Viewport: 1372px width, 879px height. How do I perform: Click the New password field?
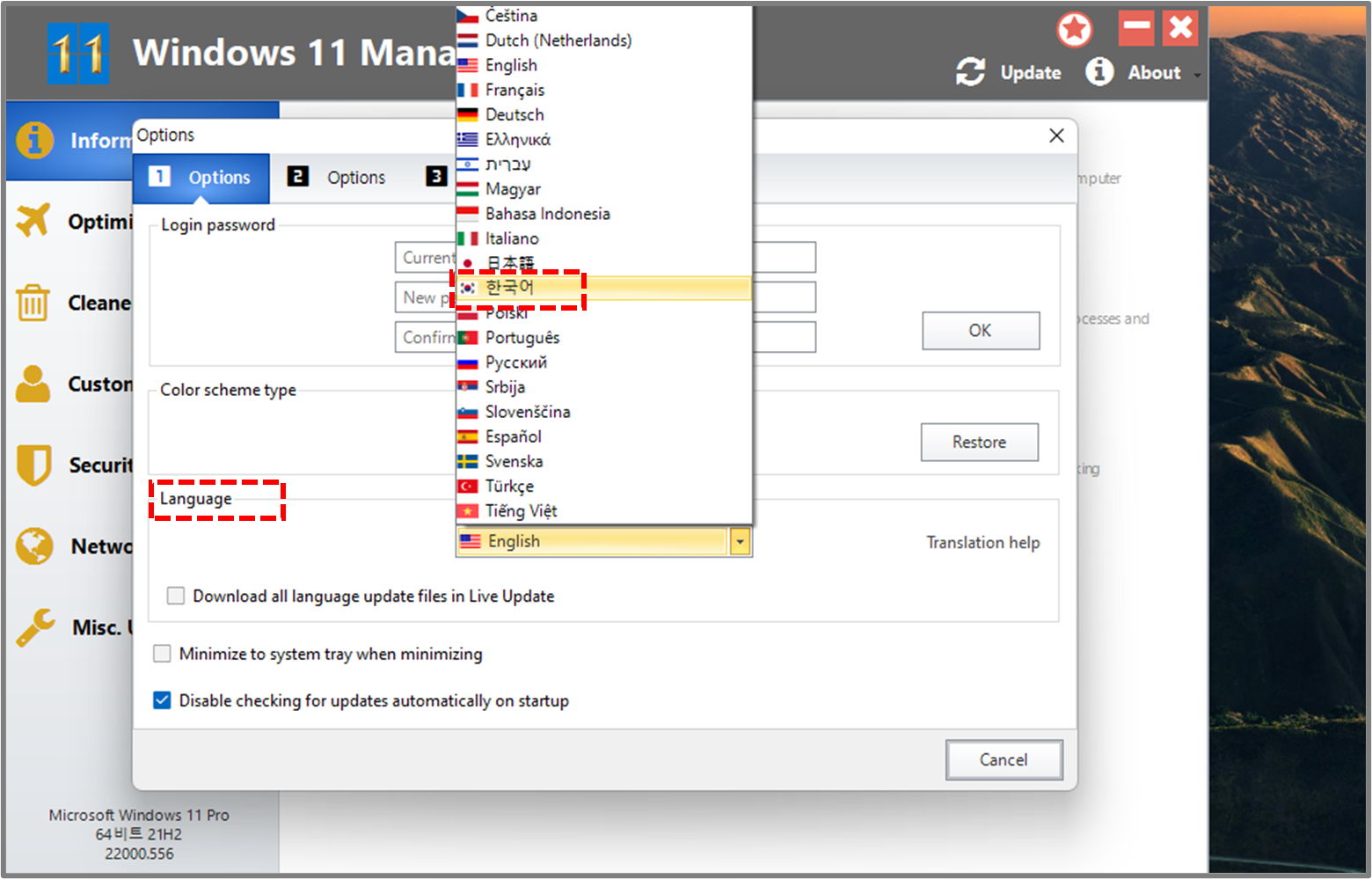point(605,297)
